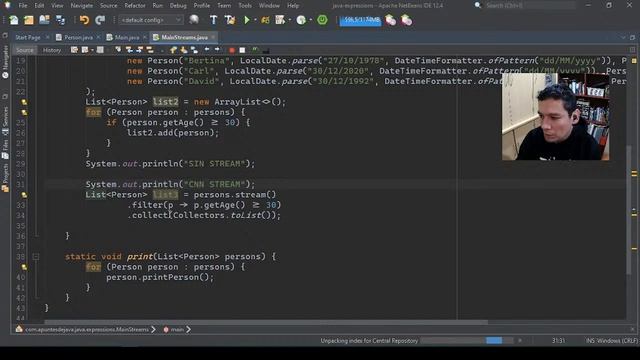Click the Find Next Occurrence icon
The height and width of the screenshot is (360, 640).
coord(140,50)
